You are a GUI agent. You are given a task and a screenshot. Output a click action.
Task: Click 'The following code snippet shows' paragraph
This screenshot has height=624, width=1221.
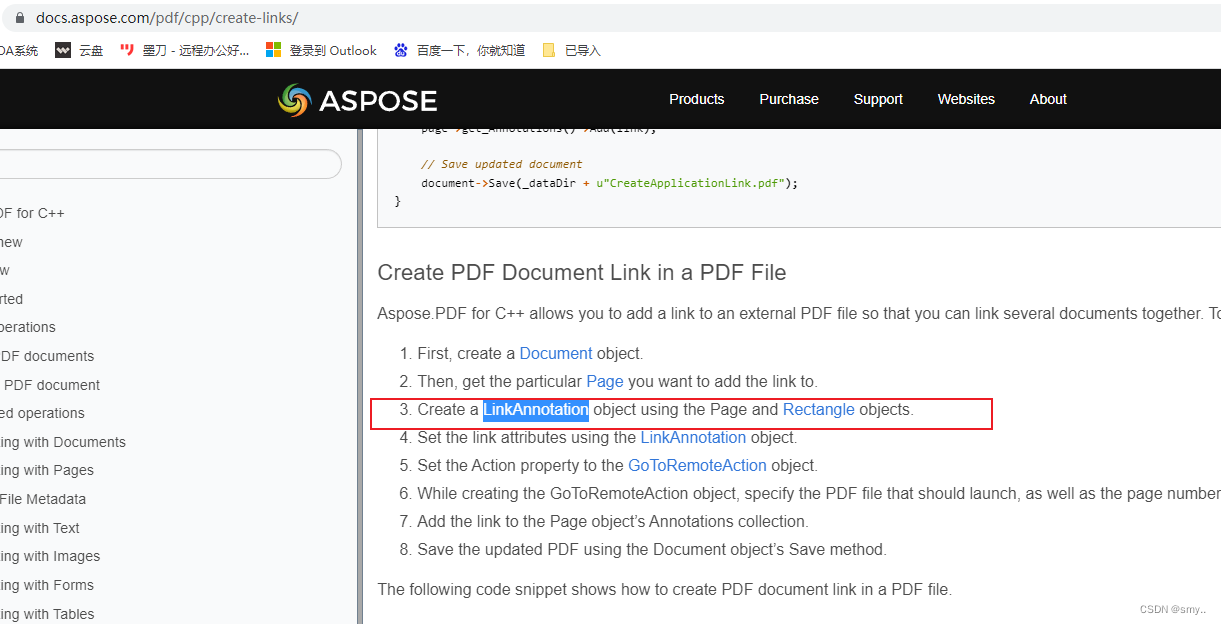tap(664, 589)
